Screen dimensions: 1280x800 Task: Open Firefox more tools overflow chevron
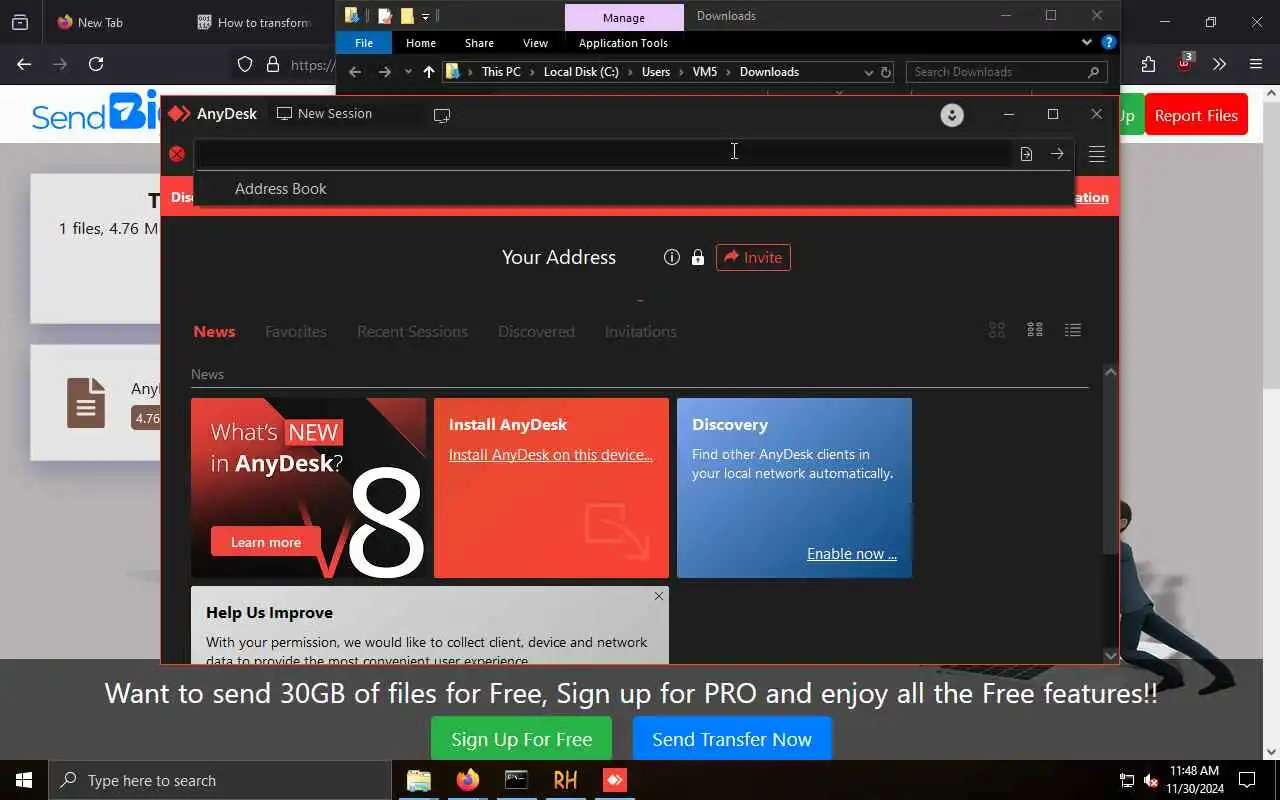[1219, 64]
